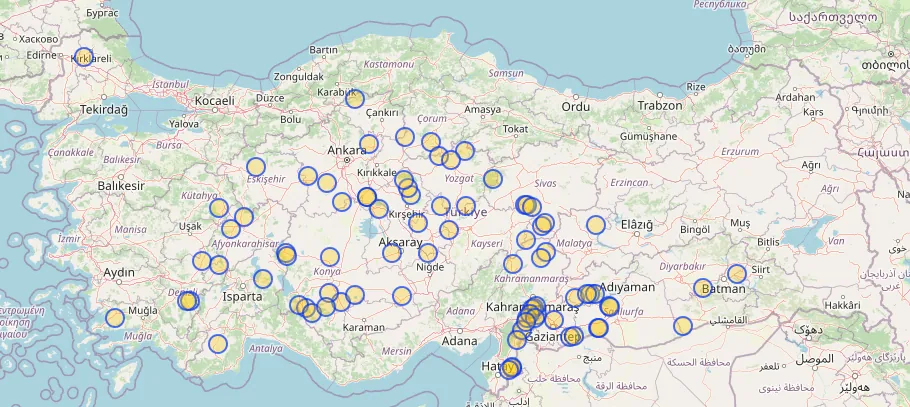The width and height of the screenshot is (910, 407).
Task: Click the Balıkesir city label
Action: click(121, 186)
